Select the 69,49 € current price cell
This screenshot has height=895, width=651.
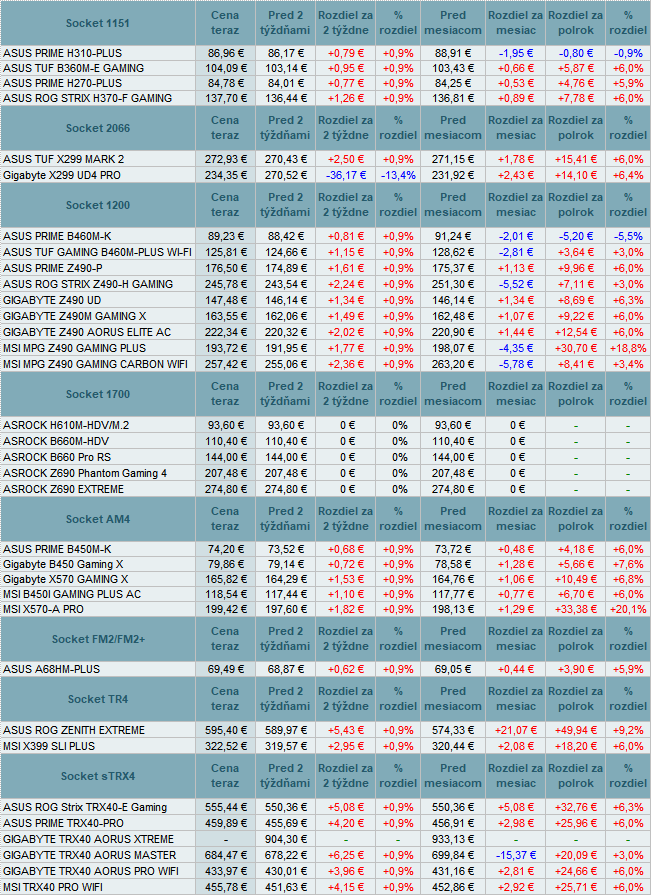[226, 669]
